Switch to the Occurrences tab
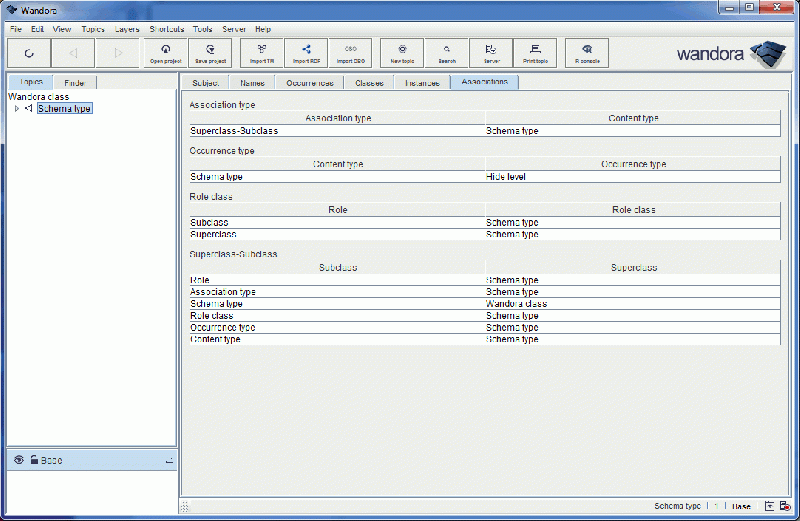This screenshot has width=800, height=521. 310,82
